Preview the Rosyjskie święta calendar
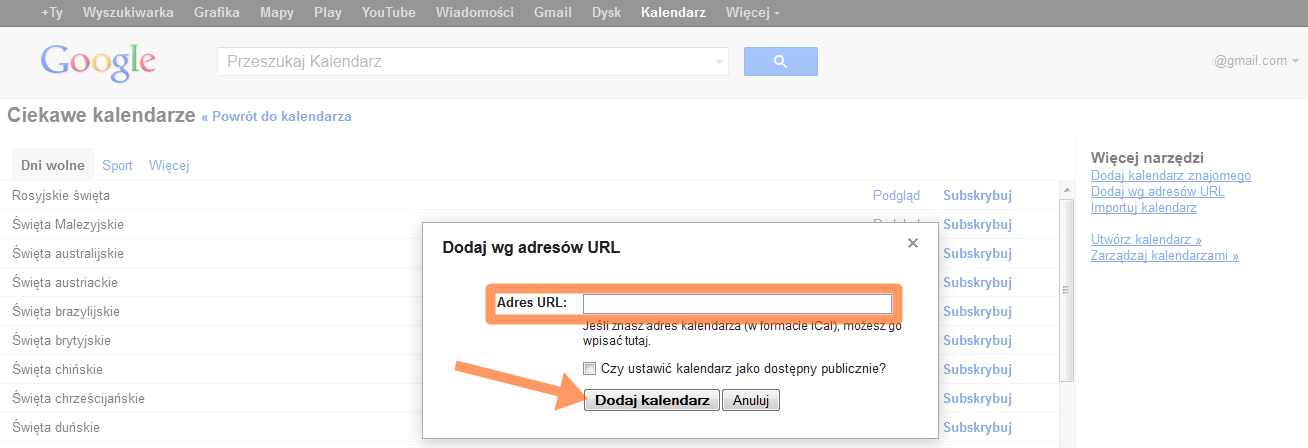Screen dimensions: 1308x448 [896, 196]
